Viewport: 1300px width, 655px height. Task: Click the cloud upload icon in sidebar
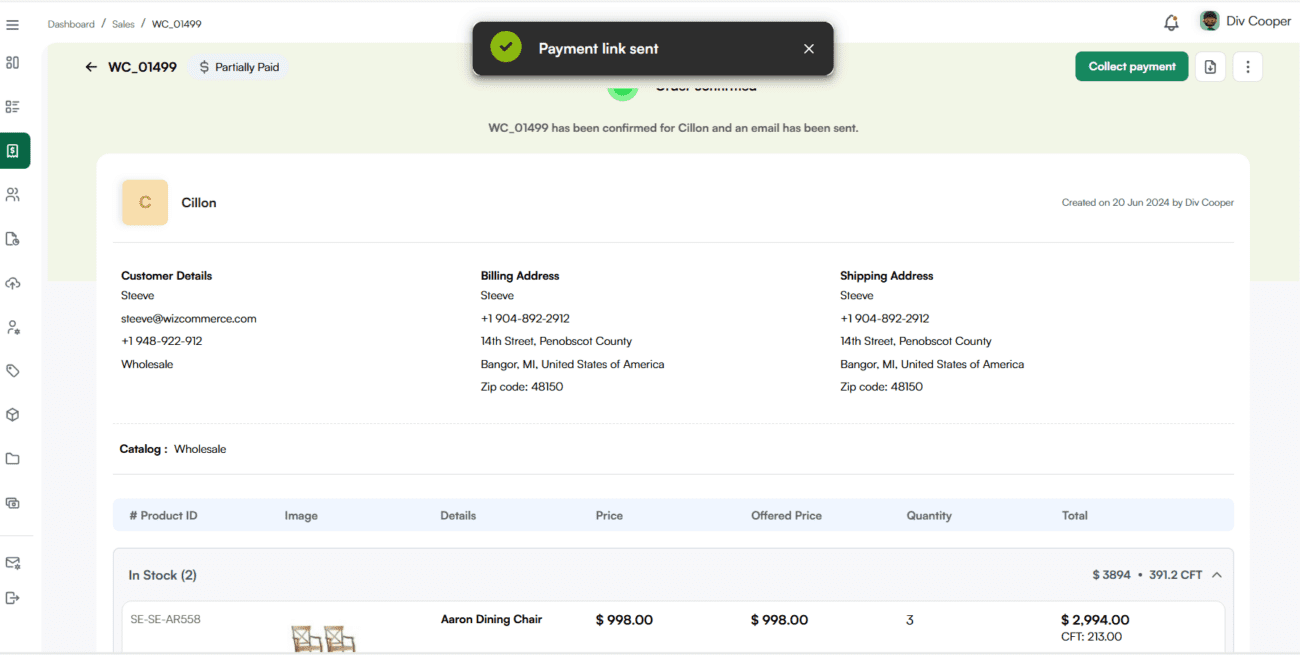pos(13,283)
